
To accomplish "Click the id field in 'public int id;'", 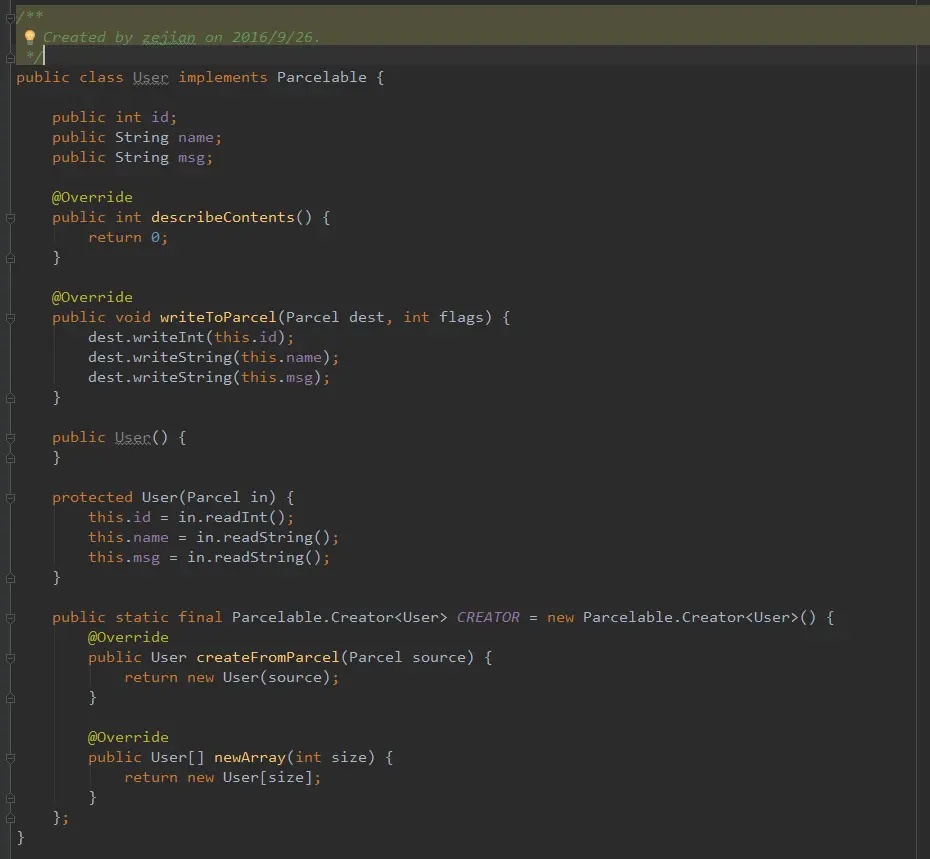I will click(160, 117).
